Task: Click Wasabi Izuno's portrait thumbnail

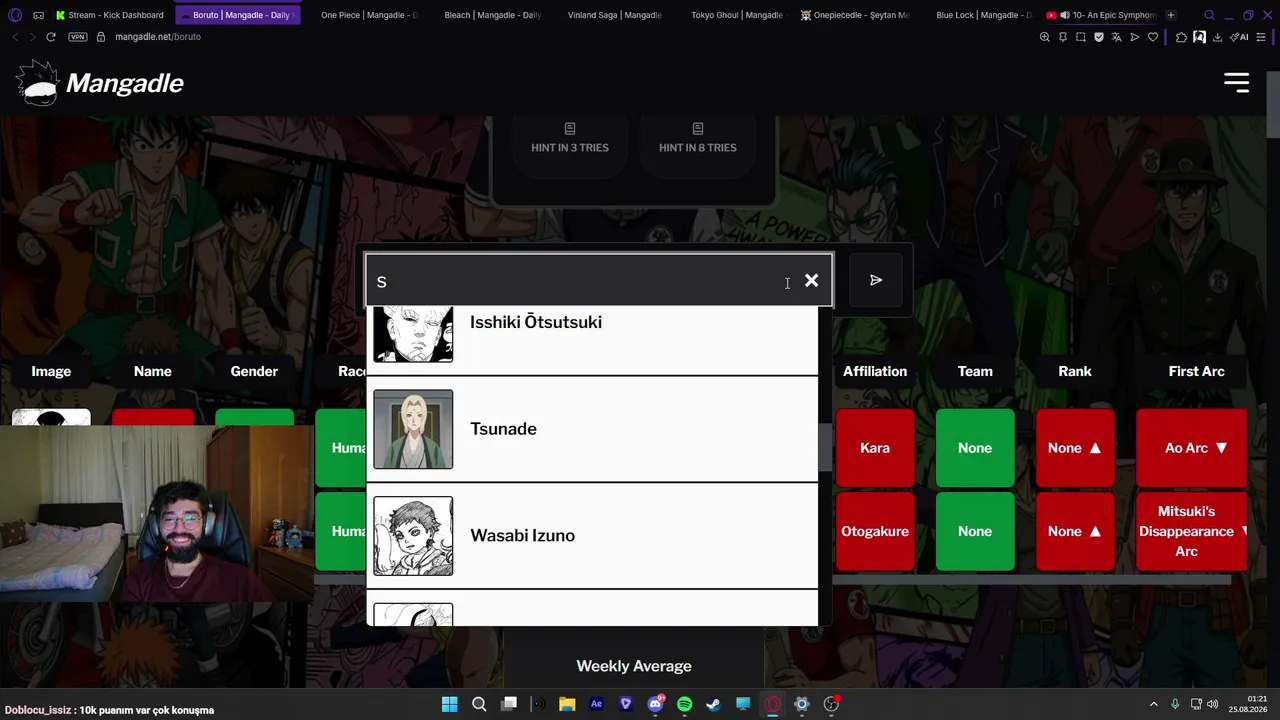Action: 413,536
